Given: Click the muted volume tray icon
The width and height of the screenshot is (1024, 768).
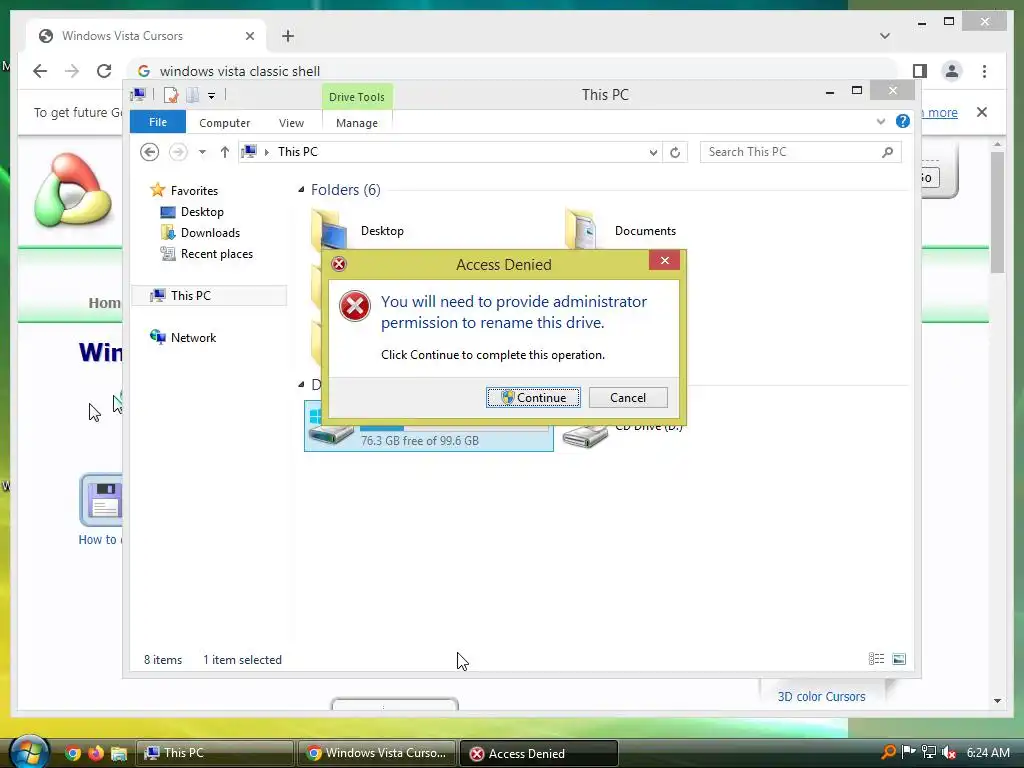Looking at the screenshot, I should click(x=949, y=752).
